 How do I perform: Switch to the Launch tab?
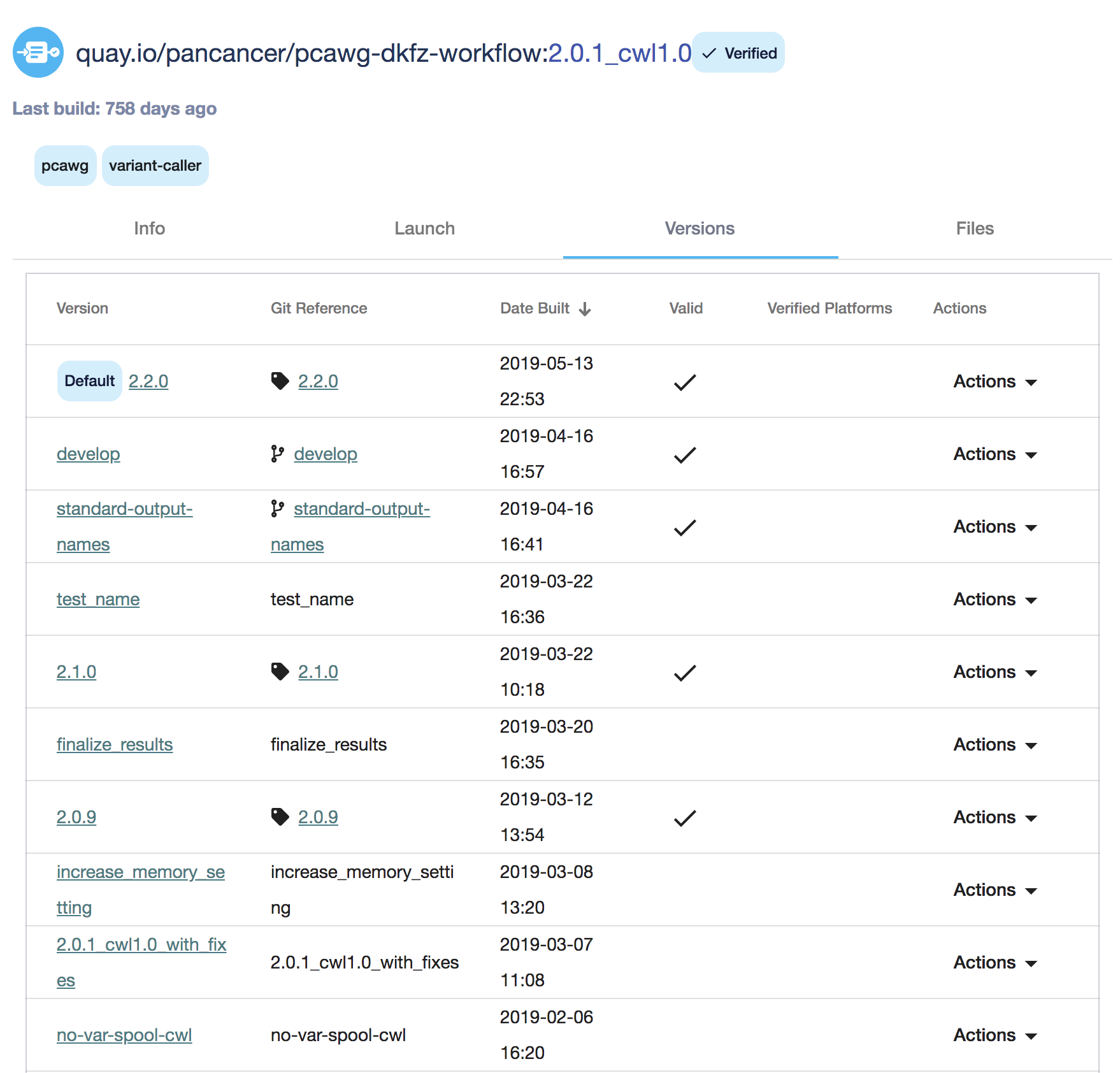coord(424,228)
